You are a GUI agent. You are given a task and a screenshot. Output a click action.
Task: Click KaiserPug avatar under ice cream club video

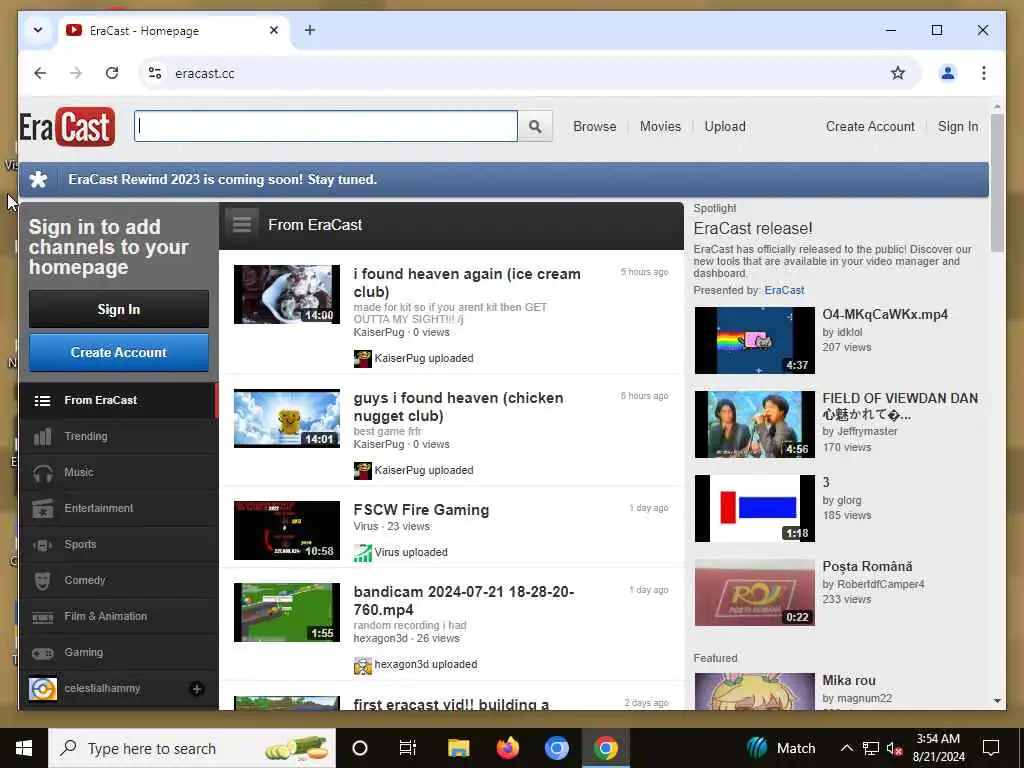coord(362,359)
